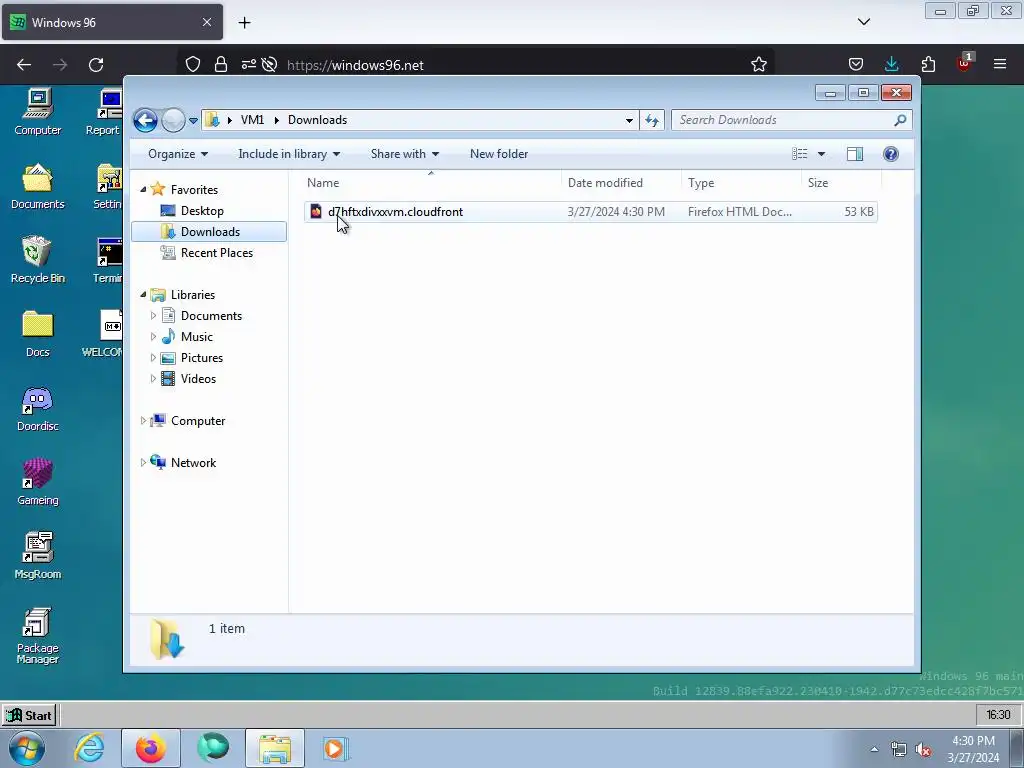Expand the Music library node
The width and height of the screenshot is (1024, 768).
(153, 337)
